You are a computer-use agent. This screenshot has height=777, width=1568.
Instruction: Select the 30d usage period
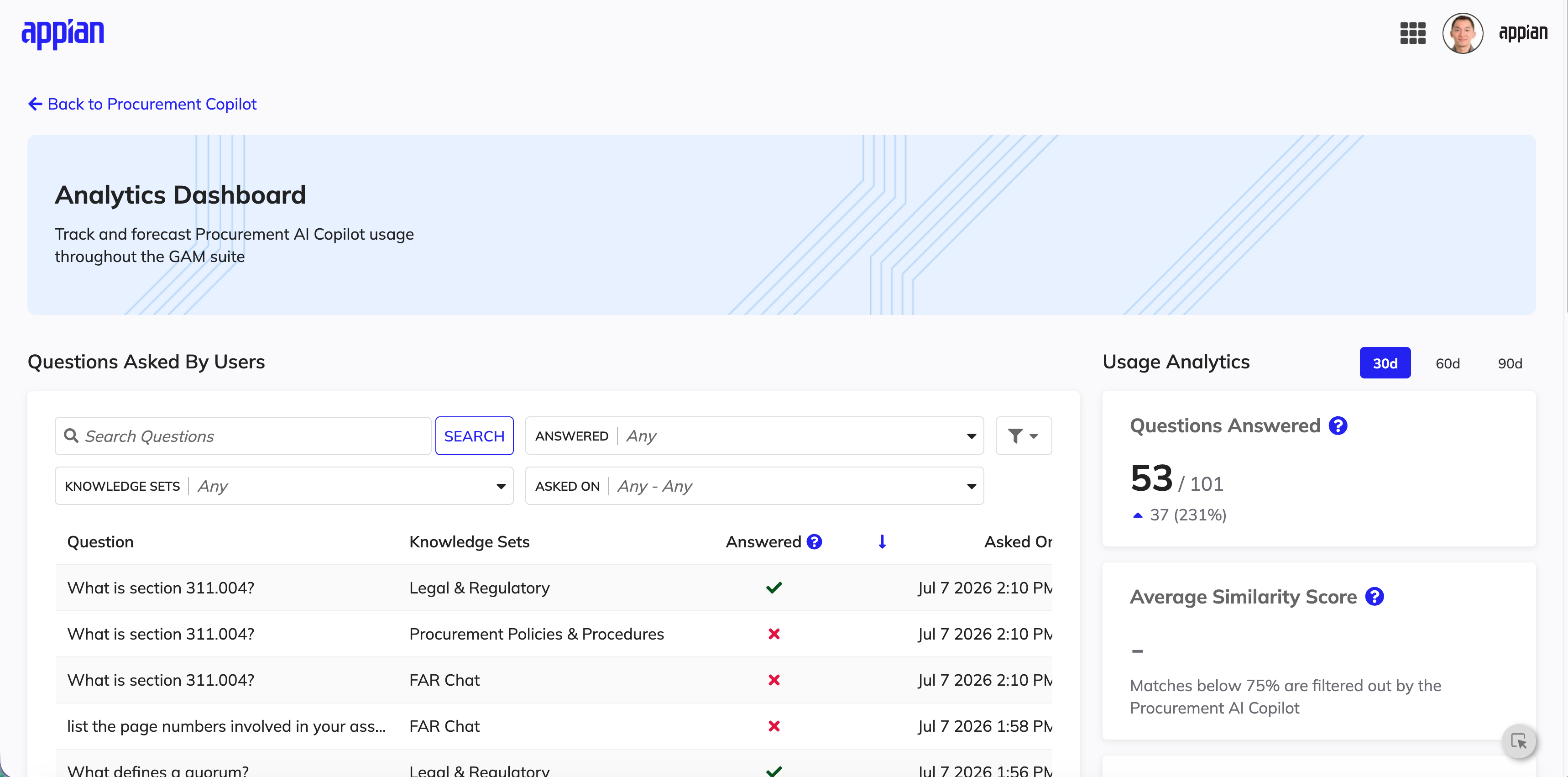[x=1385, y=363]
